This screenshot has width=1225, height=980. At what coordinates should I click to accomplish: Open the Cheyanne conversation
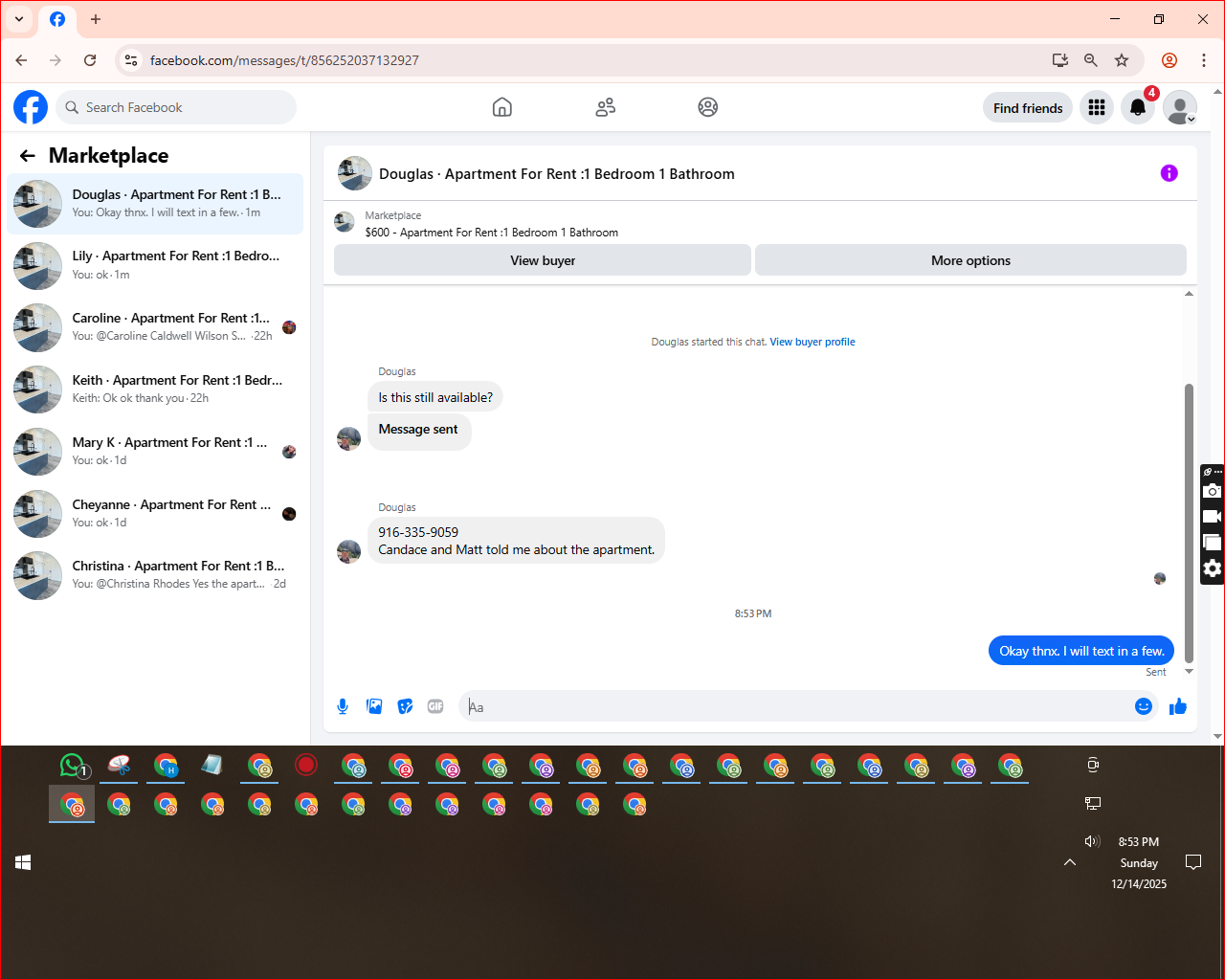(155, 514)
